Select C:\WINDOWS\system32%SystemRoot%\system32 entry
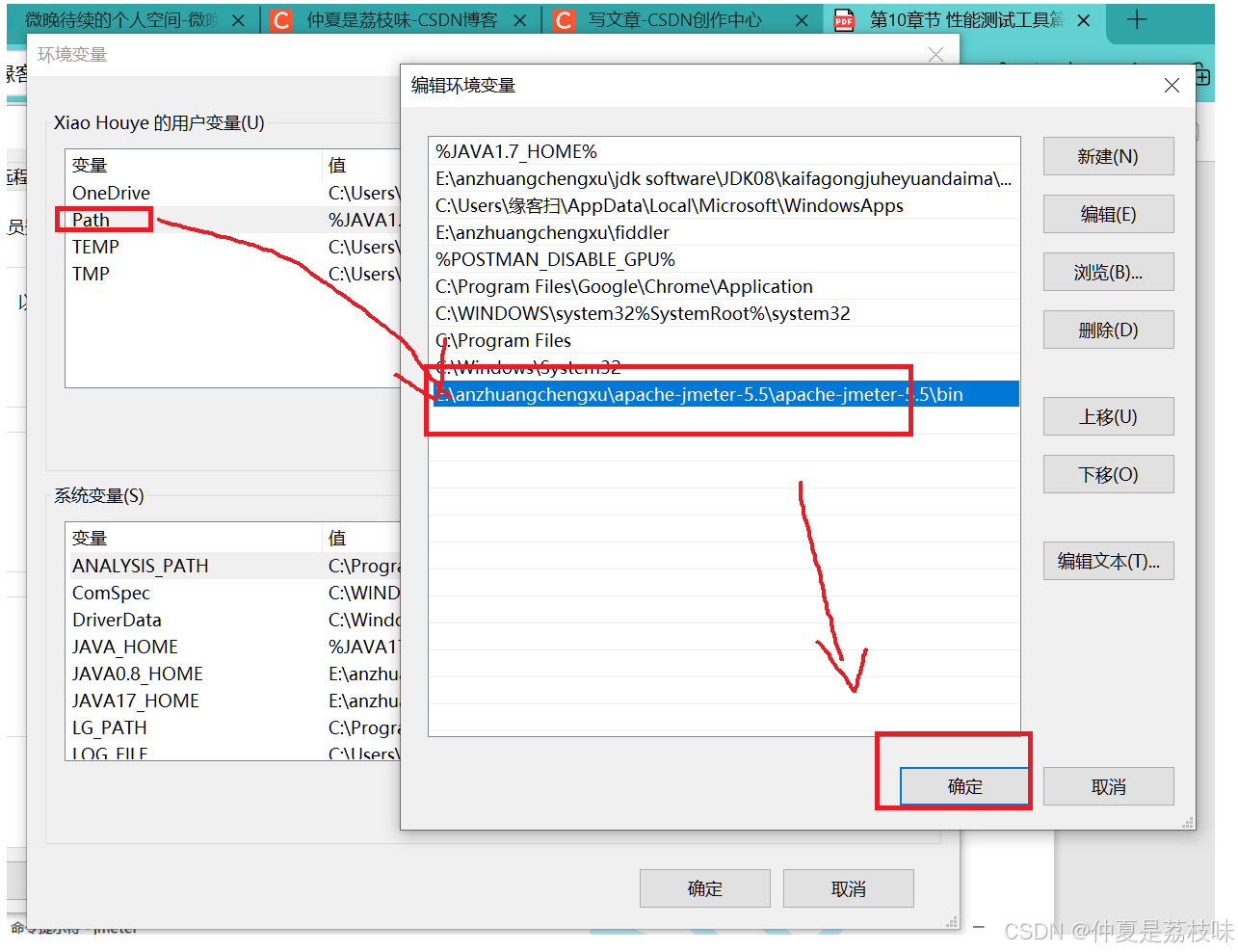This screenshot has width=1238, height=952. pos(724,313)
